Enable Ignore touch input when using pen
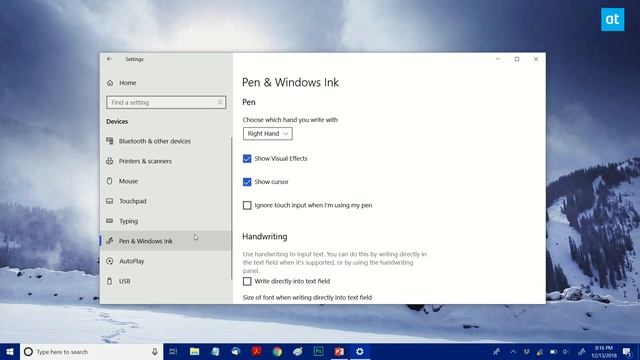This screenshot has width=640, height=360. click(247, 205)
